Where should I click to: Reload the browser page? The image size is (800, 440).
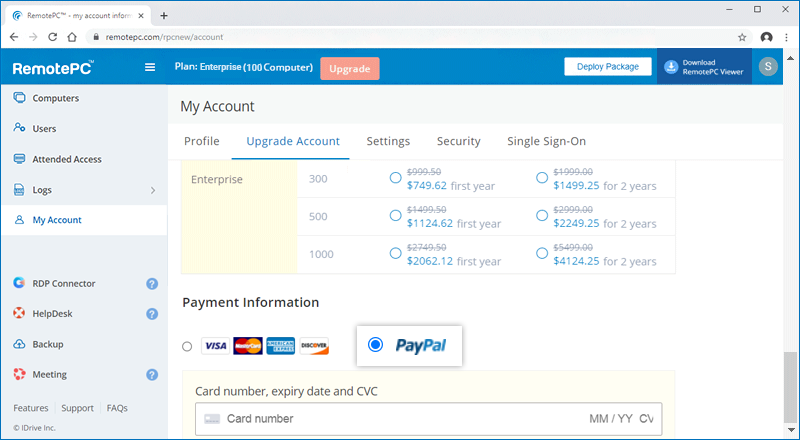(x=53, y=37)
